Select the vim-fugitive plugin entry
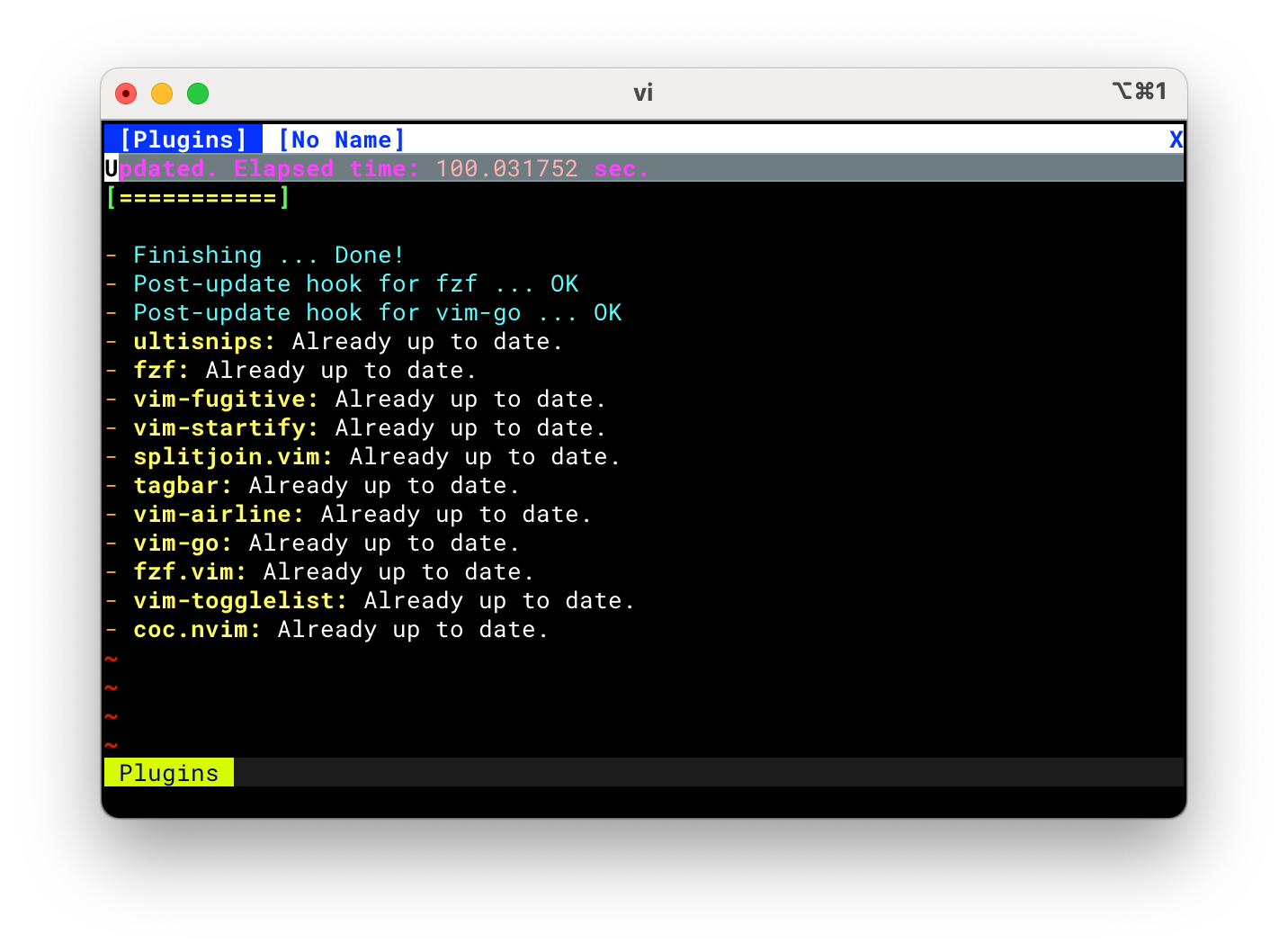1288x952 pixels. coord(356,399)
